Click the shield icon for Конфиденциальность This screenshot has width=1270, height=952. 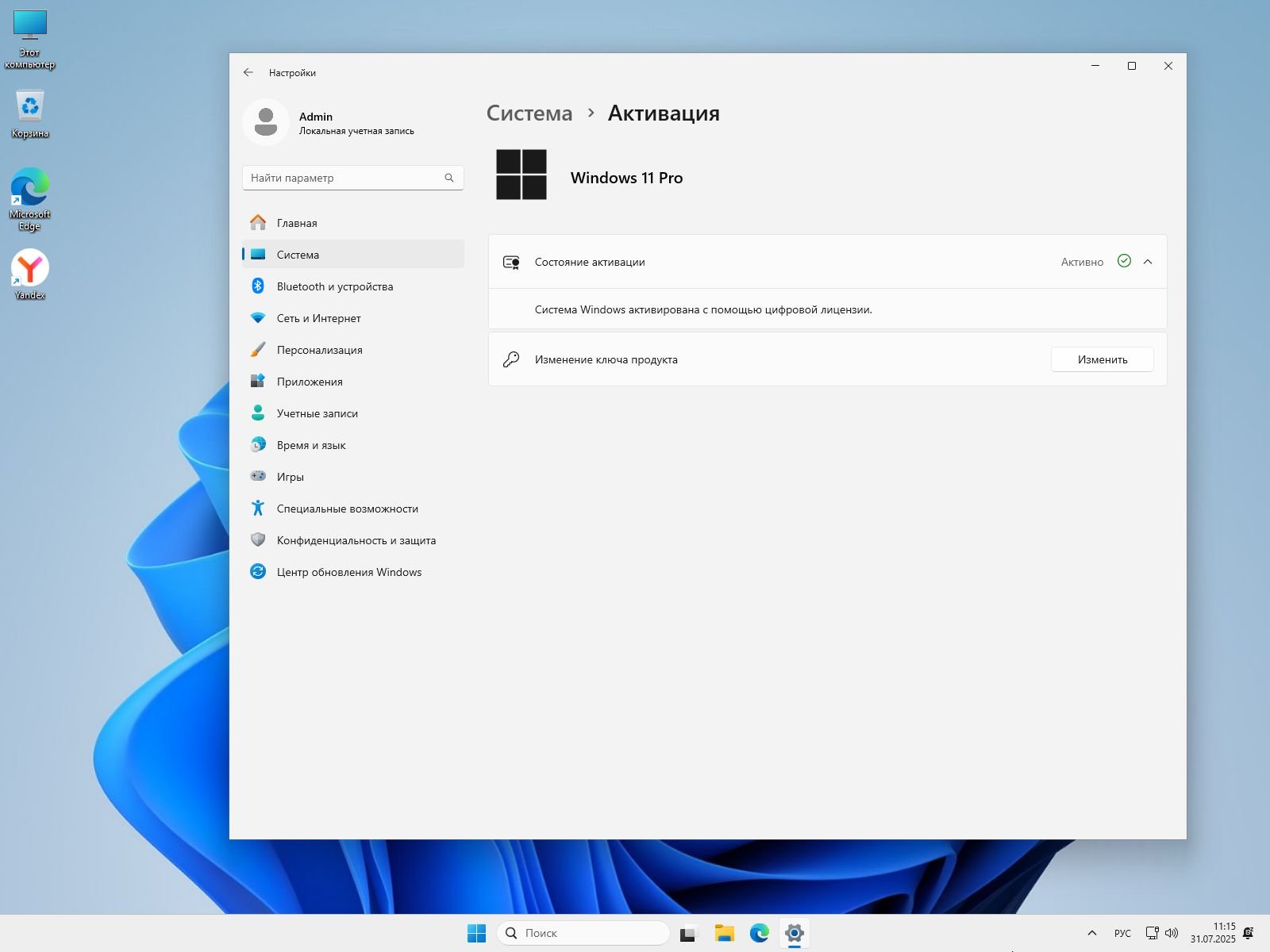[258, 539]
